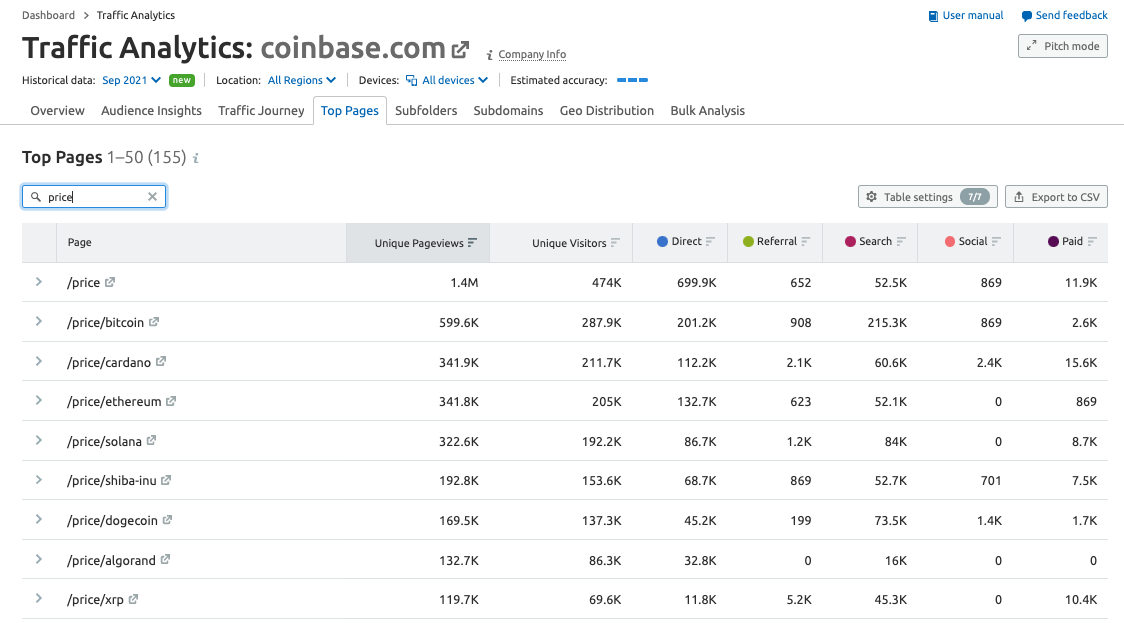The image size is (1124, 623).
Task: Open external link icon for /price page
Action: click(110, 282)
